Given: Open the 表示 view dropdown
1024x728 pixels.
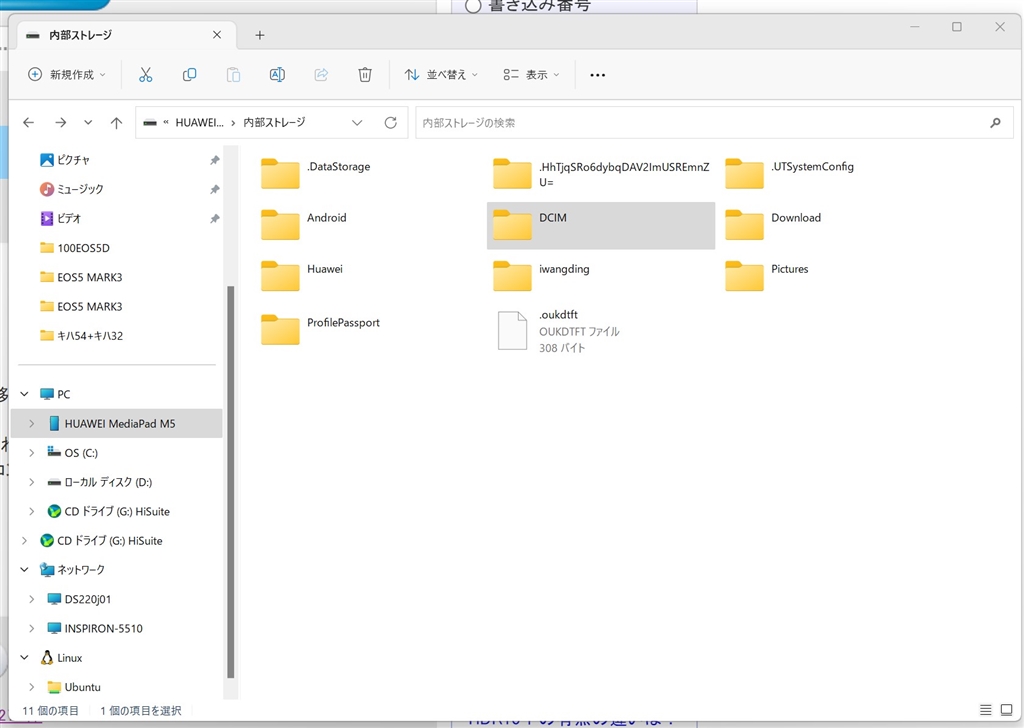Looking at the screenshot, I should pyautogui.click(x=532, y=74).
